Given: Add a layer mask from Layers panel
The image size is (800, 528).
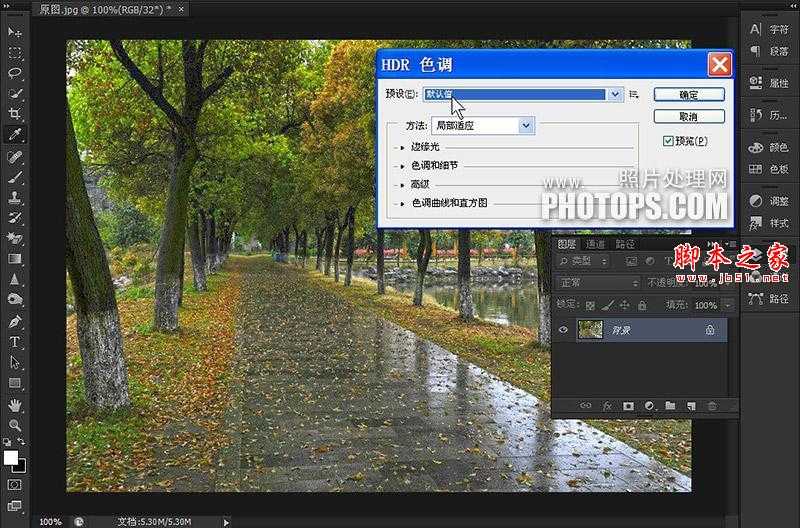Looking at the screenshot, I should tap(628, 406).
